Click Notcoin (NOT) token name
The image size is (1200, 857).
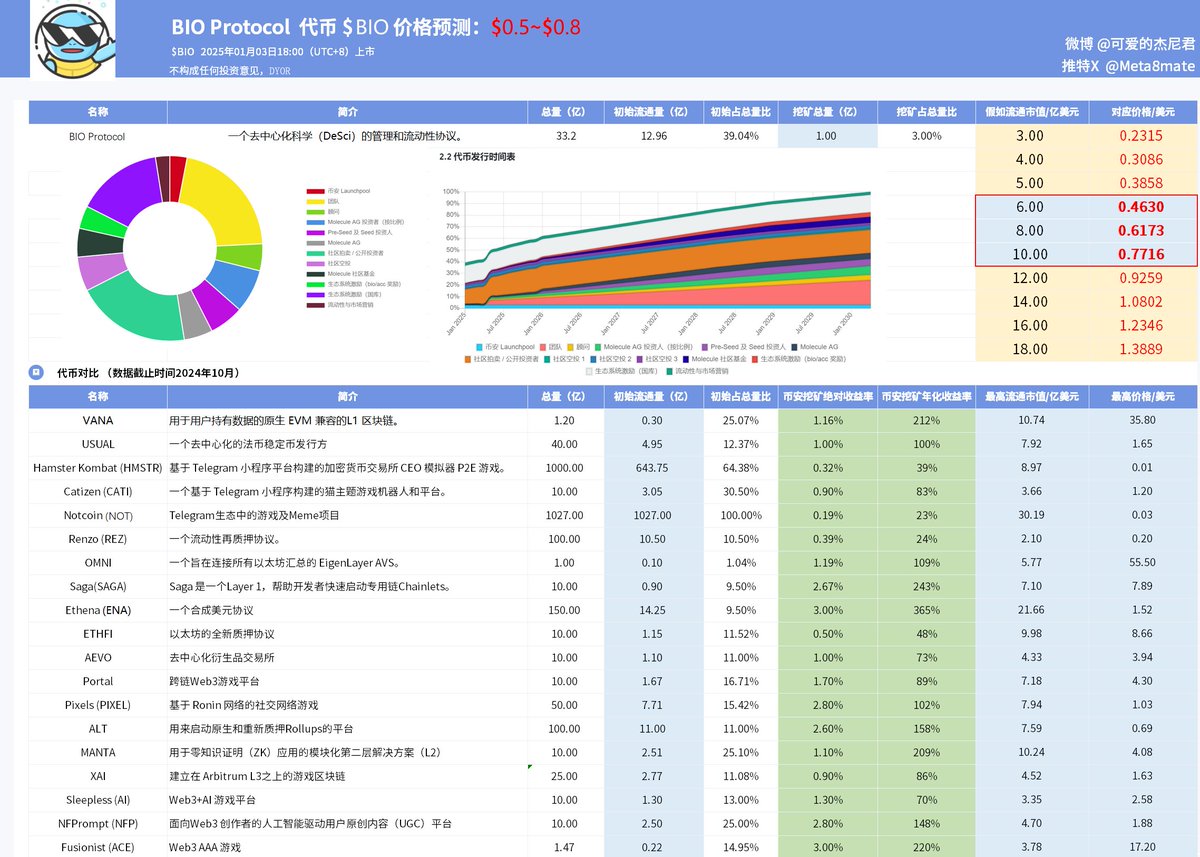[98, 515]
